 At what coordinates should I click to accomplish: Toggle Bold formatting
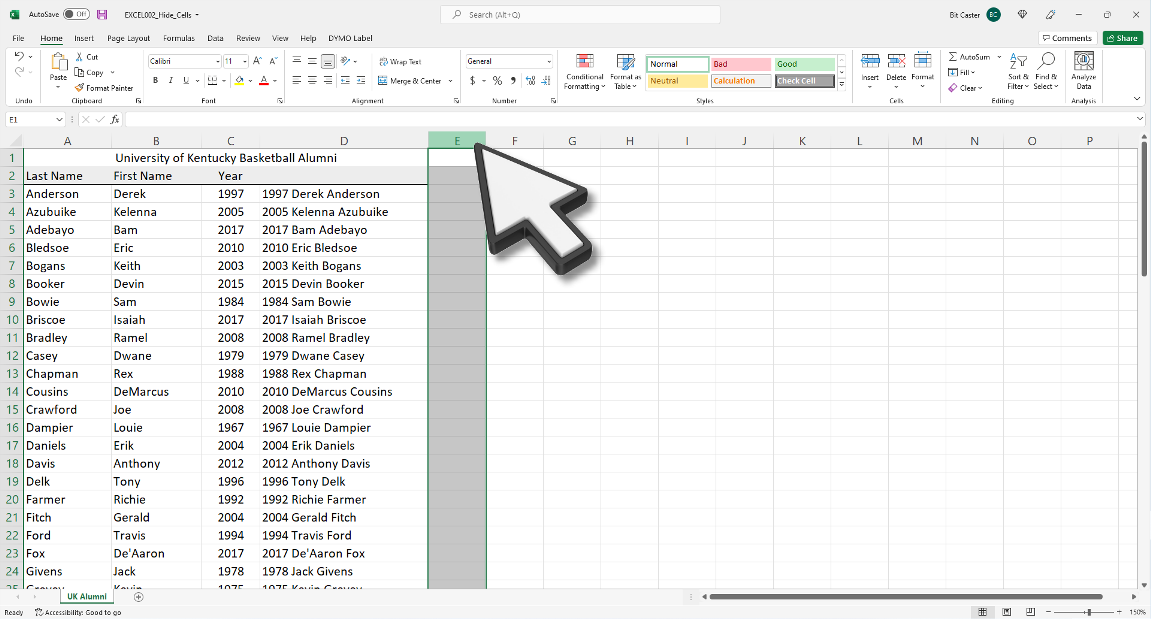click(x=155, y=81)
